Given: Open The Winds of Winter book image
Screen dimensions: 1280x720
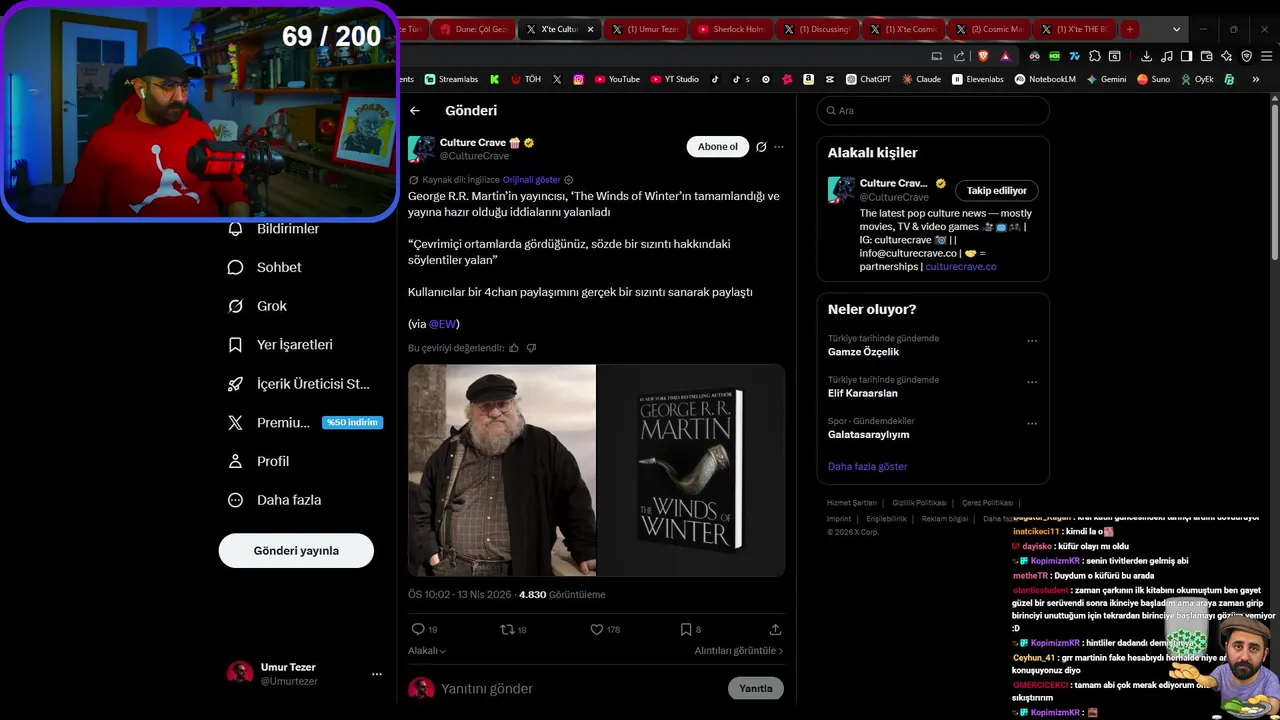Looking at the screenshot, I should [x=691, y=470].
